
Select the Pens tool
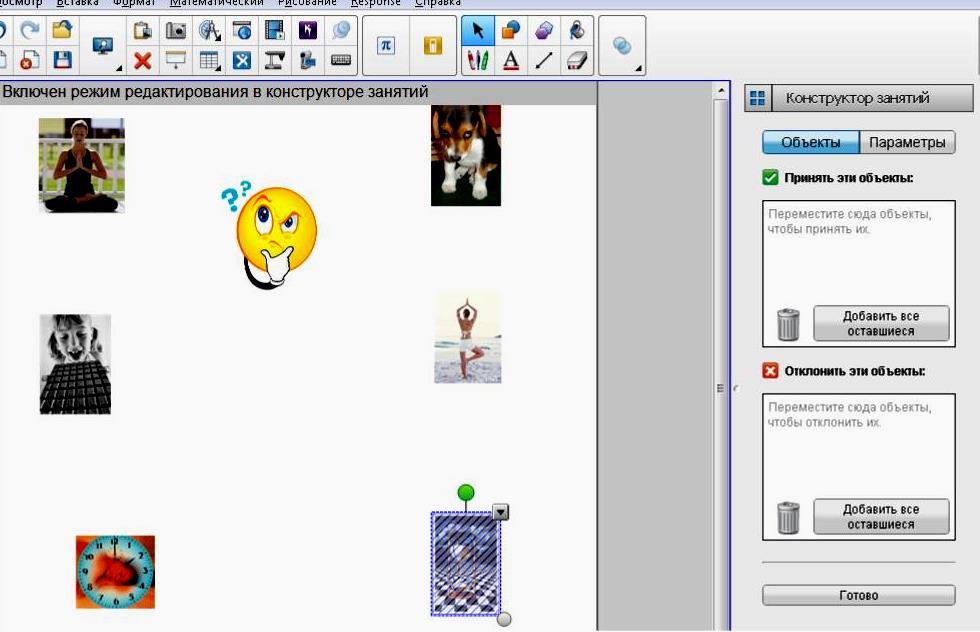478,61
